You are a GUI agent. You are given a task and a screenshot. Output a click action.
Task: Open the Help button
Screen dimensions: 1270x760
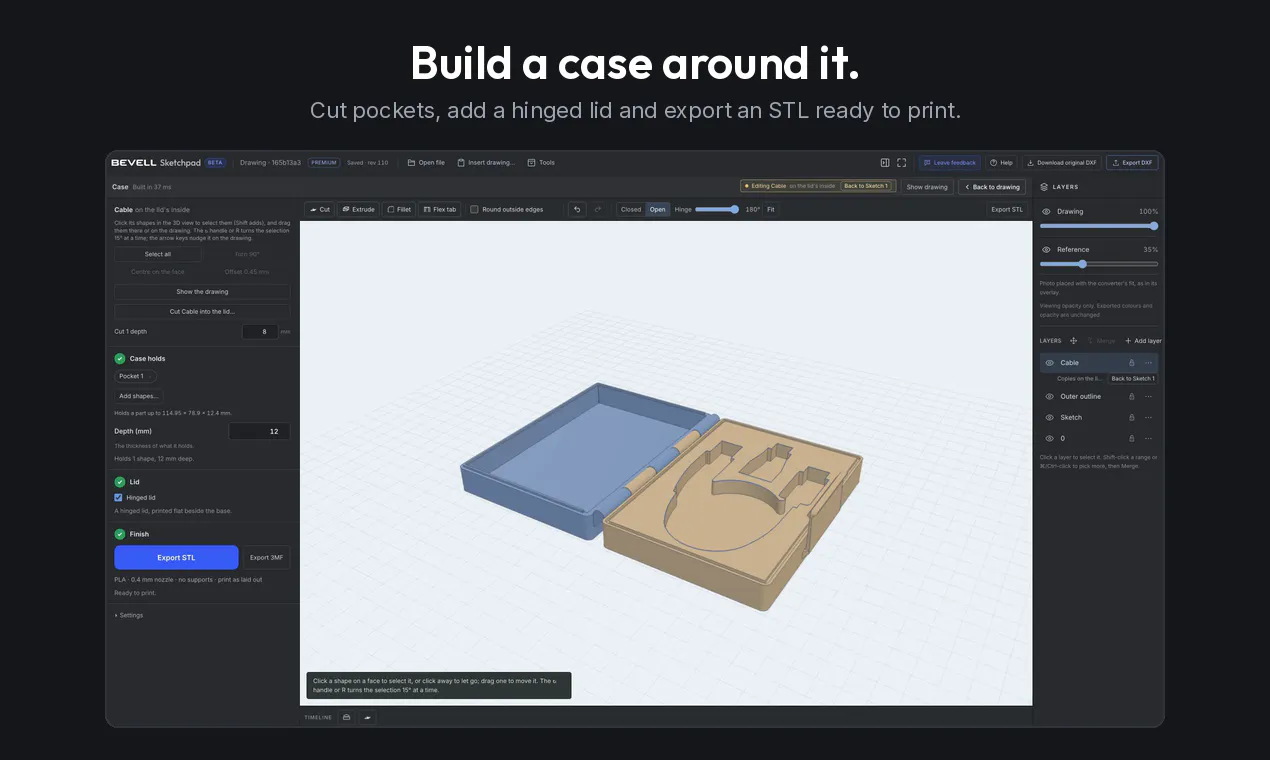1001,162
